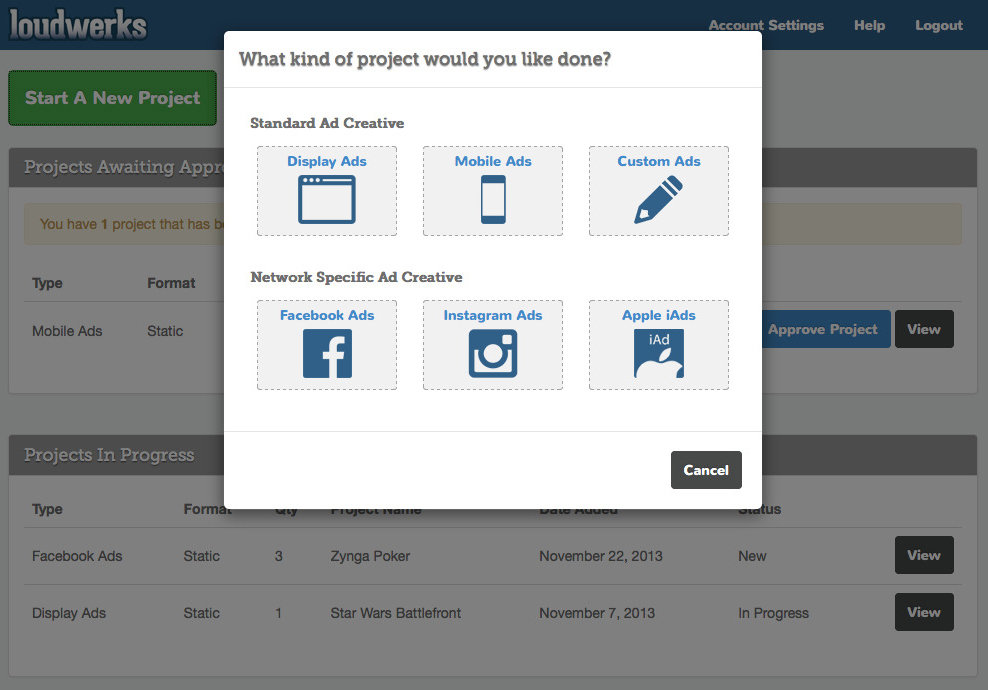The height and width of the screenshot is (690, 988).
Task: Click the loudwerks logo
Action: point(78,26)
